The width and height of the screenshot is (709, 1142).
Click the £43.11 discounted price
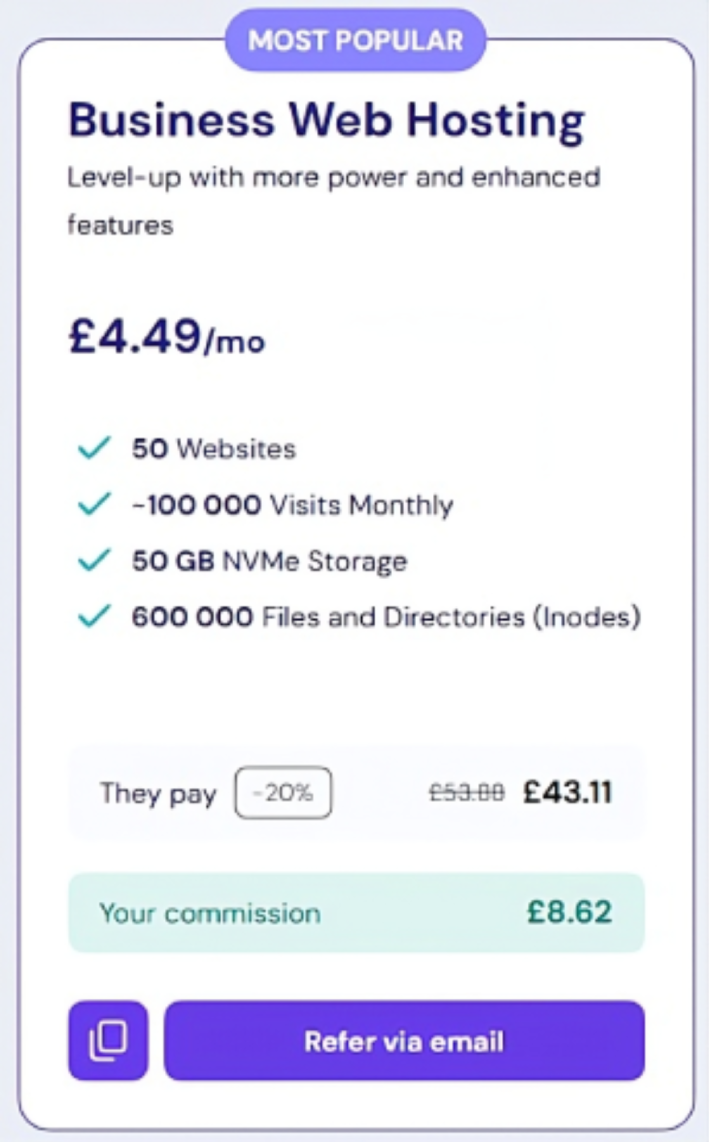pyautogui.click(x=567, y=794)
